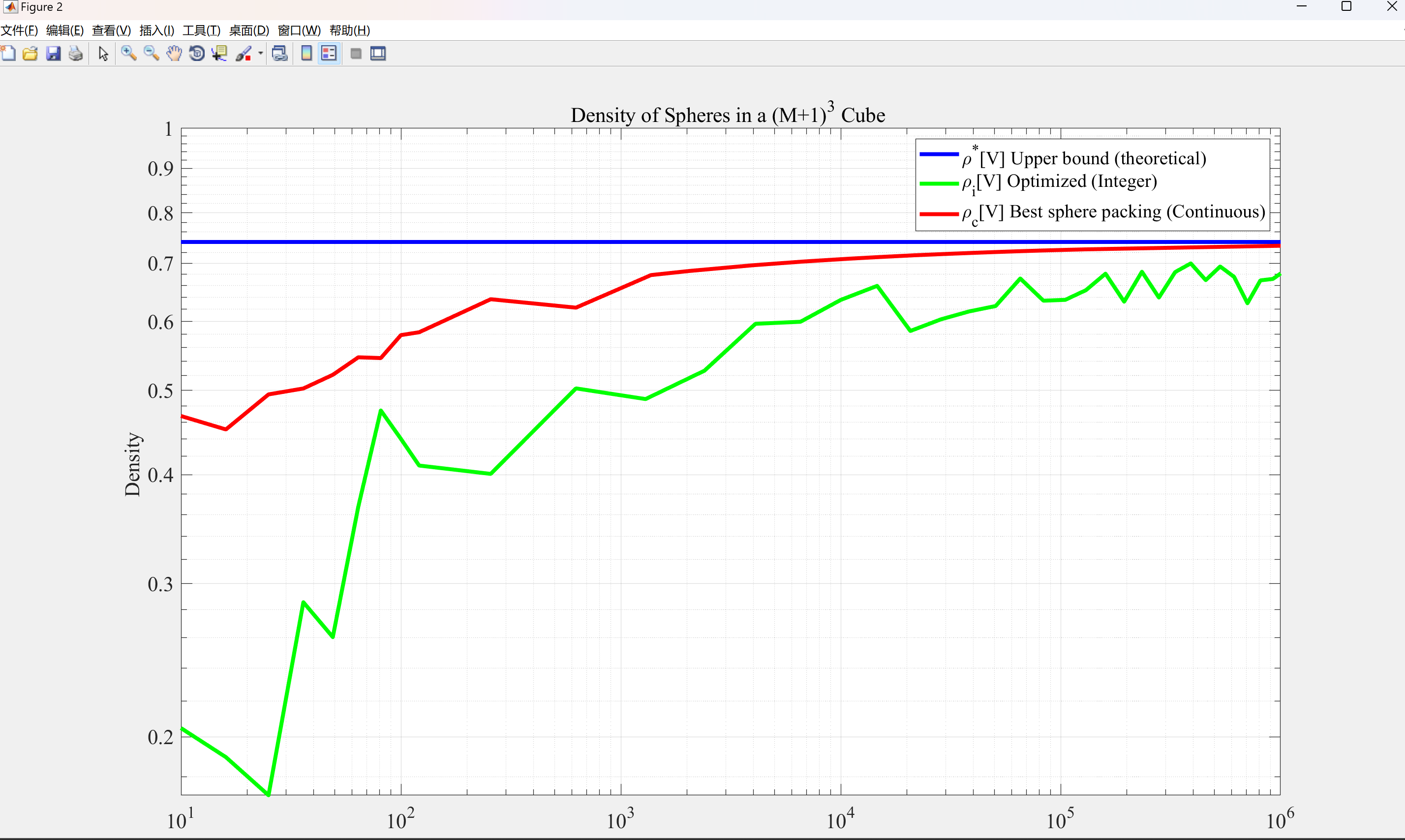Click the Open File folder icon

30,54
